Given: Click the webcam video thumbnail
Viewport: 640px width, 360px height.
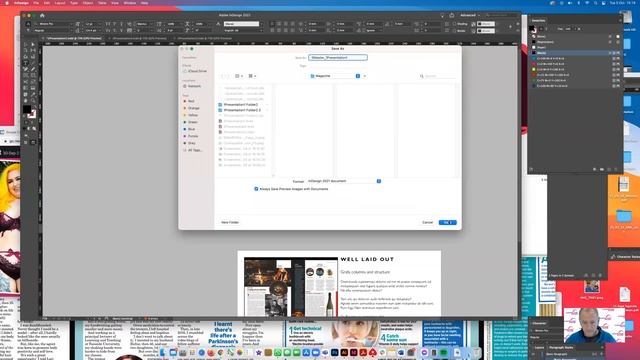Looking at the screenshot, I should point(594,325).
